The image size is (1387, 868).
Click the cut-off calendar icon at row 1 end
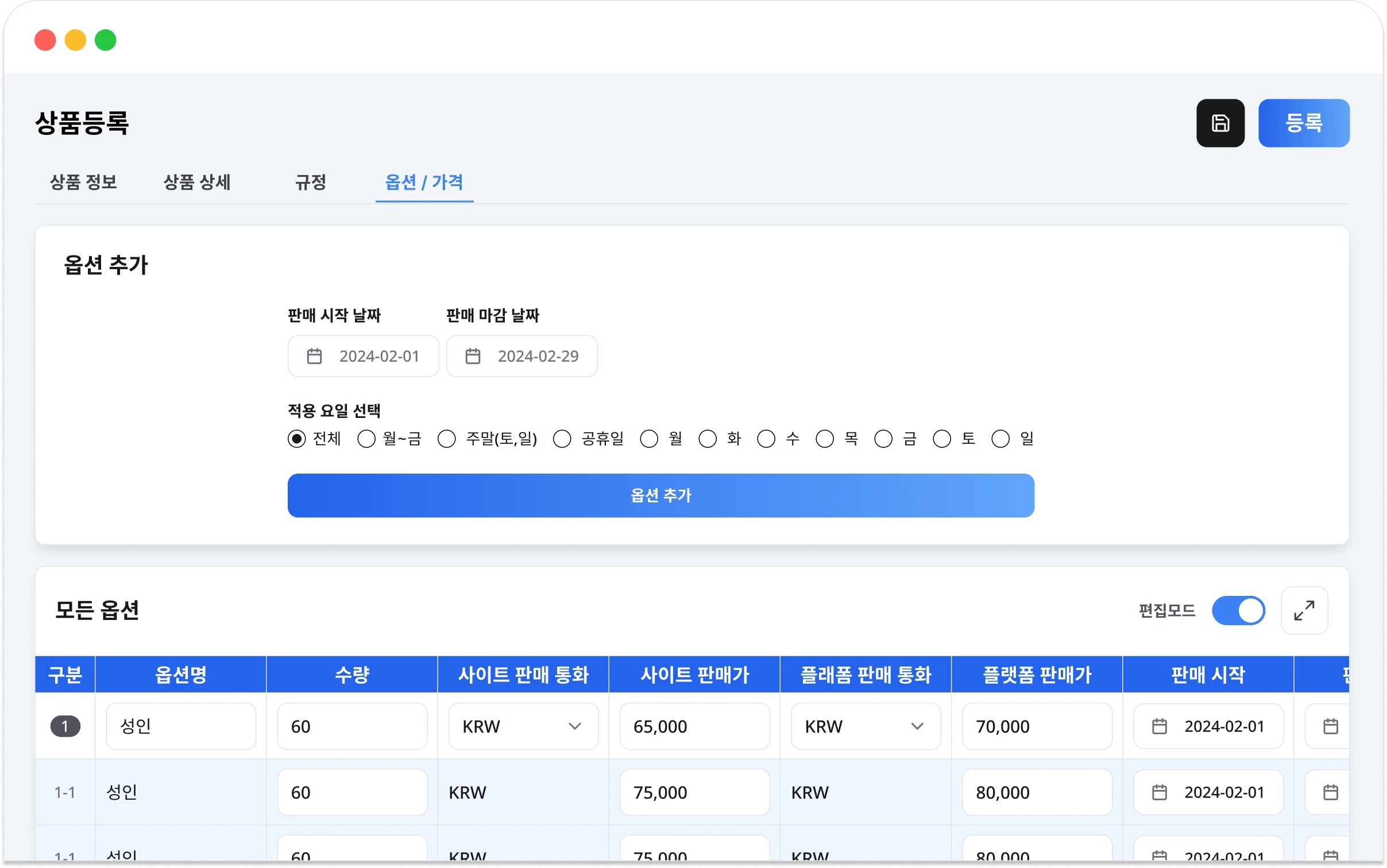point(1331,726)
